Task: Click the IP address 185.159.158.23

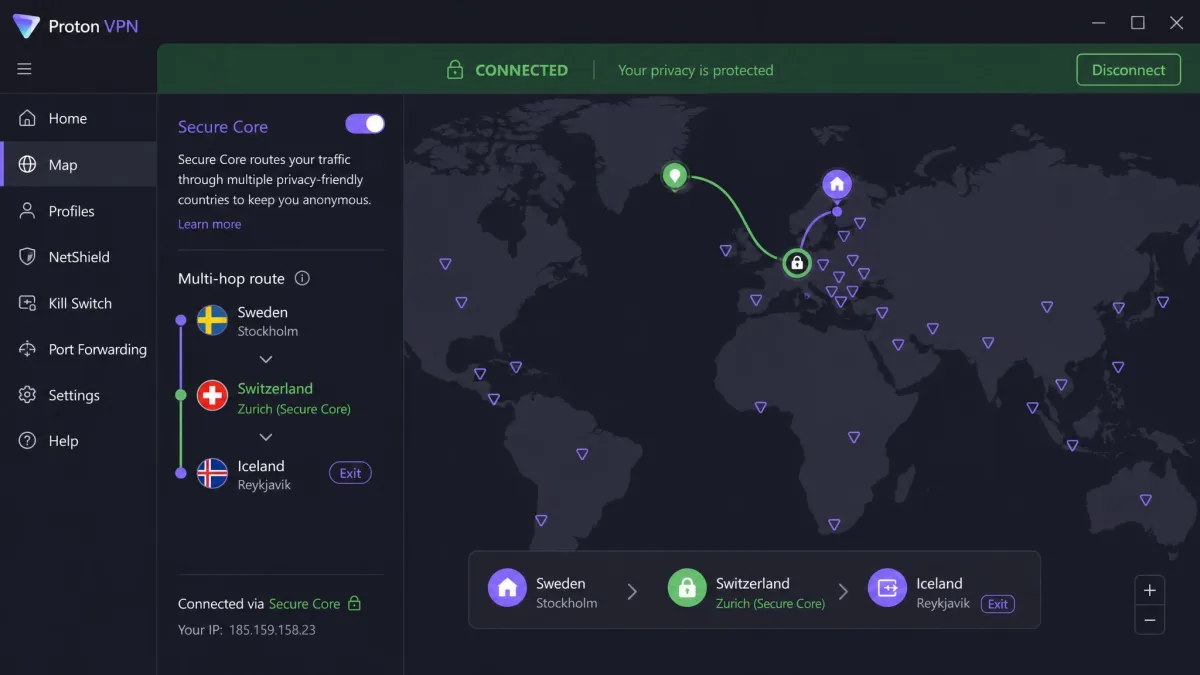Action: [272, 630]
